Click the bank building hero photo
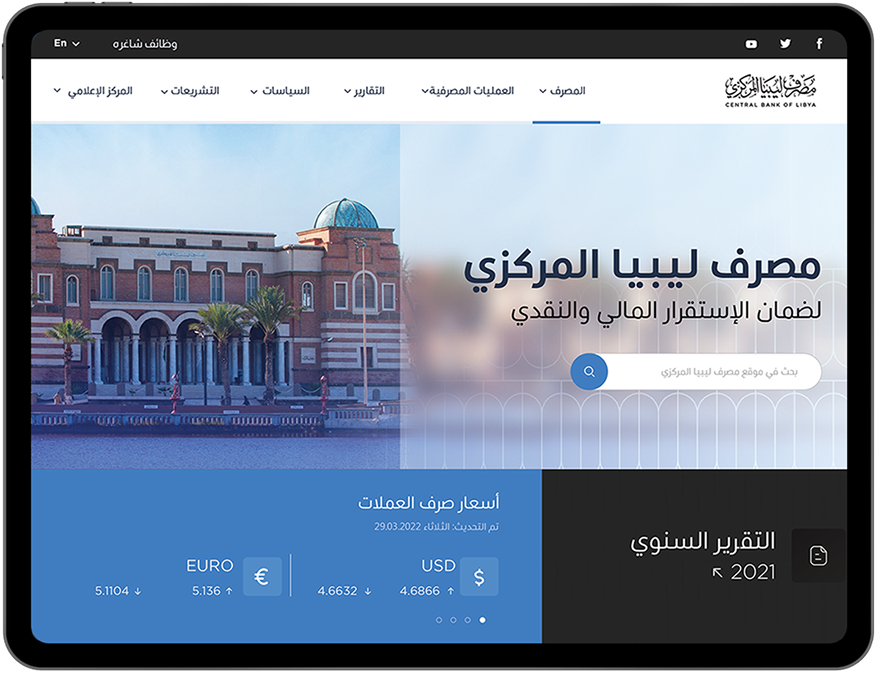Viewport: 876px width, 673px height. (x=216, y=296)
